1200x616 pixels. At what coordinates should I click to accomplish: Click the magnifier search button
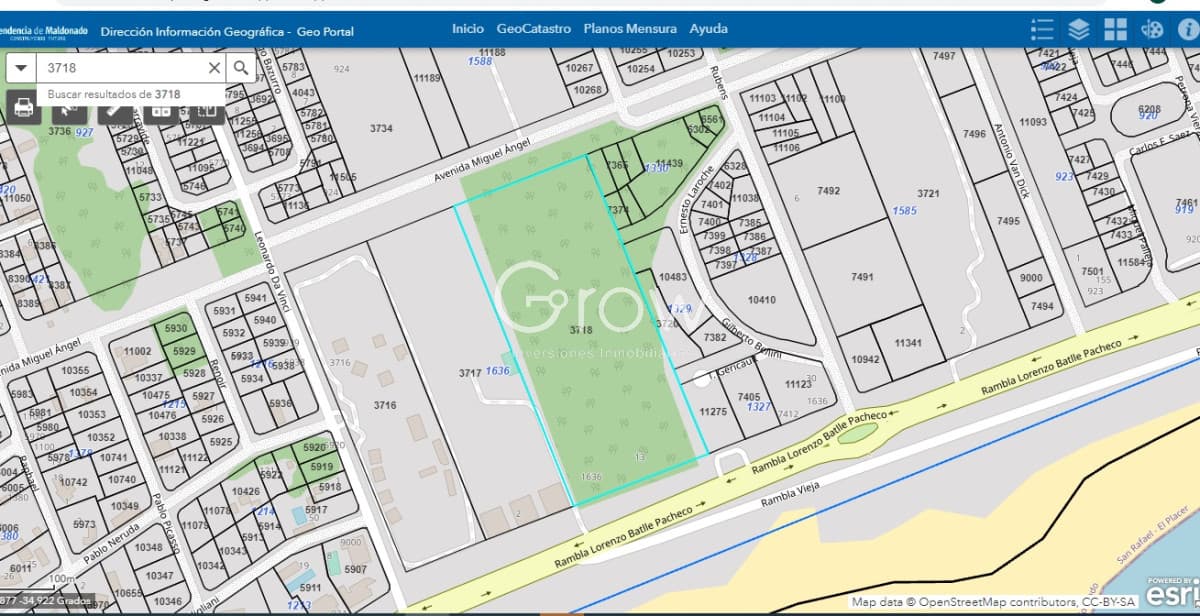[241, 68]
